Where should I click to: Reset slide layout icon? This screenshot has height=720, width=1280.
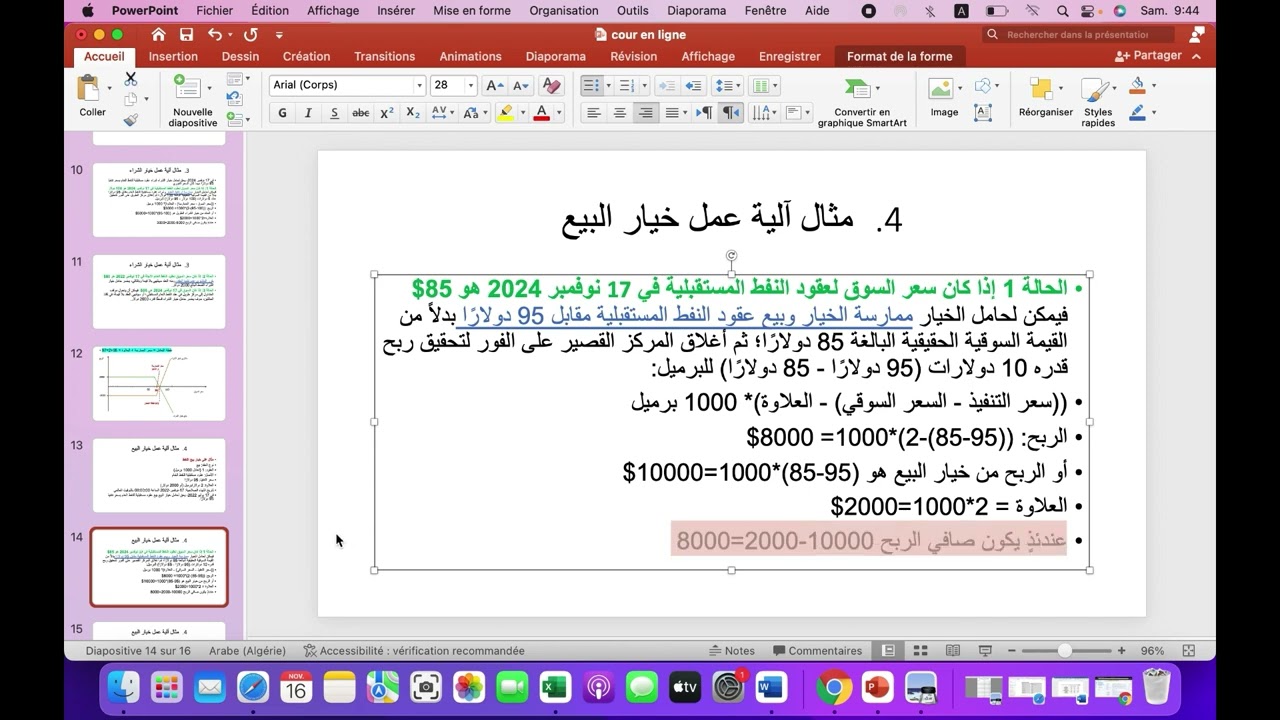tap(233, 98)
